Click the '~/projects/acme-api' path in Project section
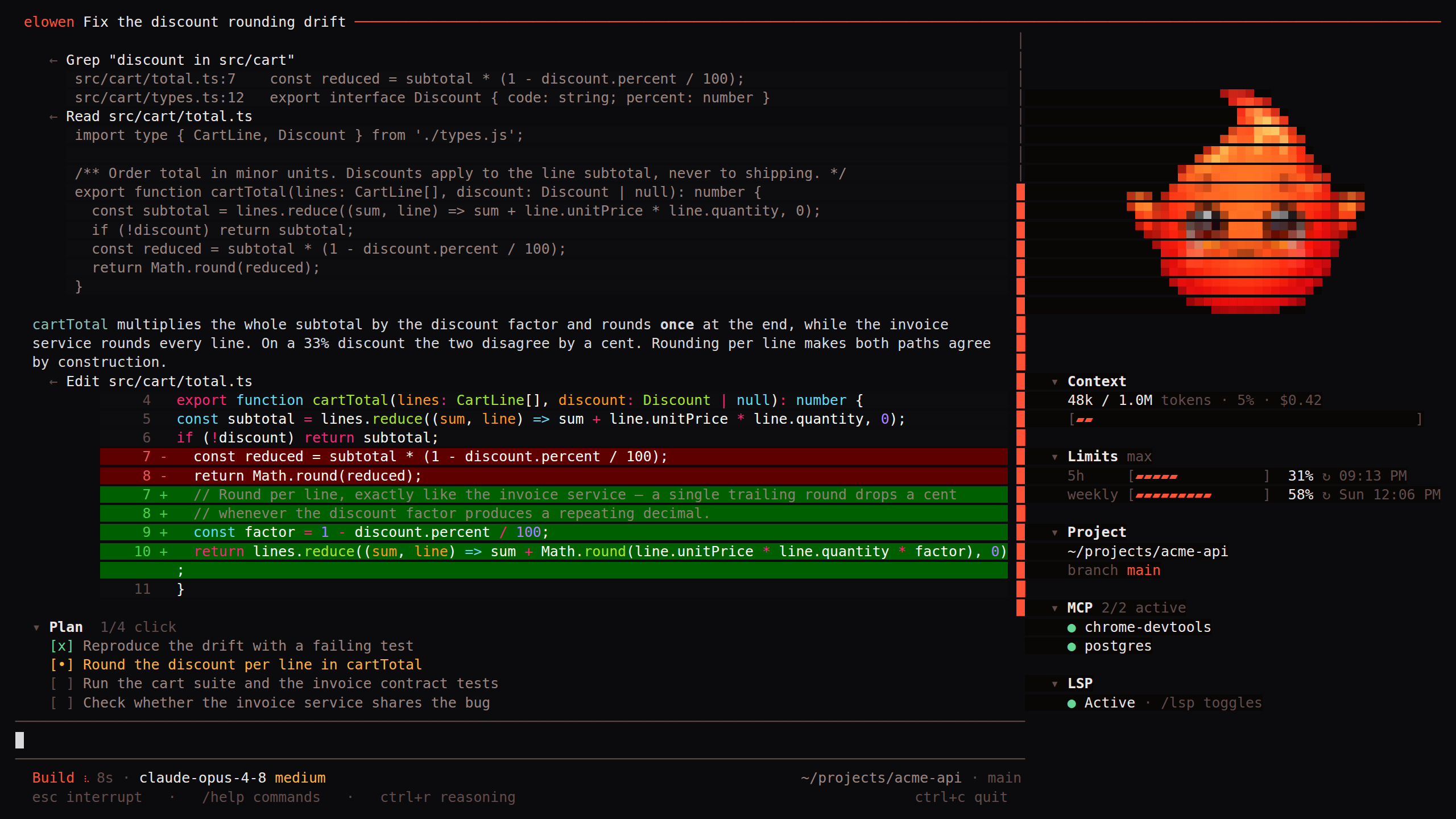 (1148, 552)
